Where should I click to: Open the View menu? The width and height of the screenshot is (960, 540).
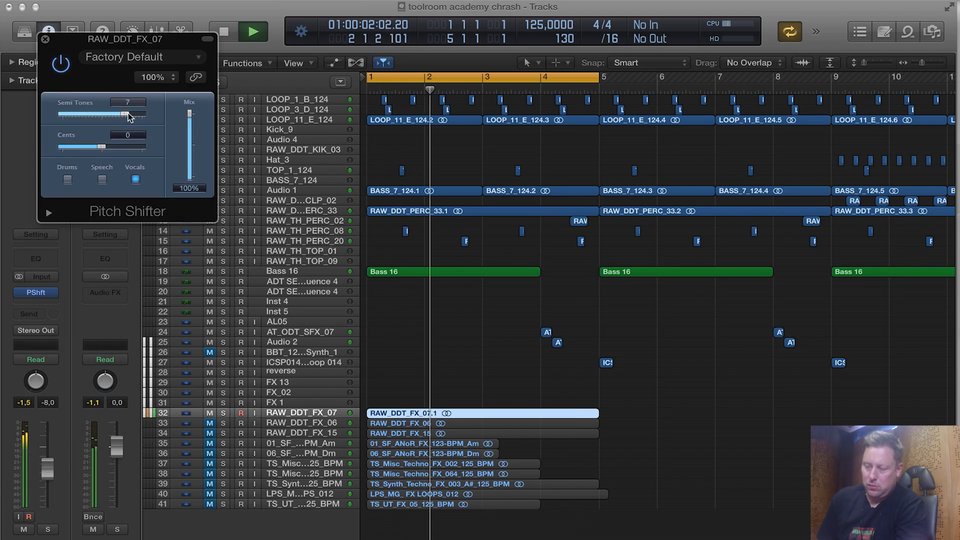click(x=298, y=63)
